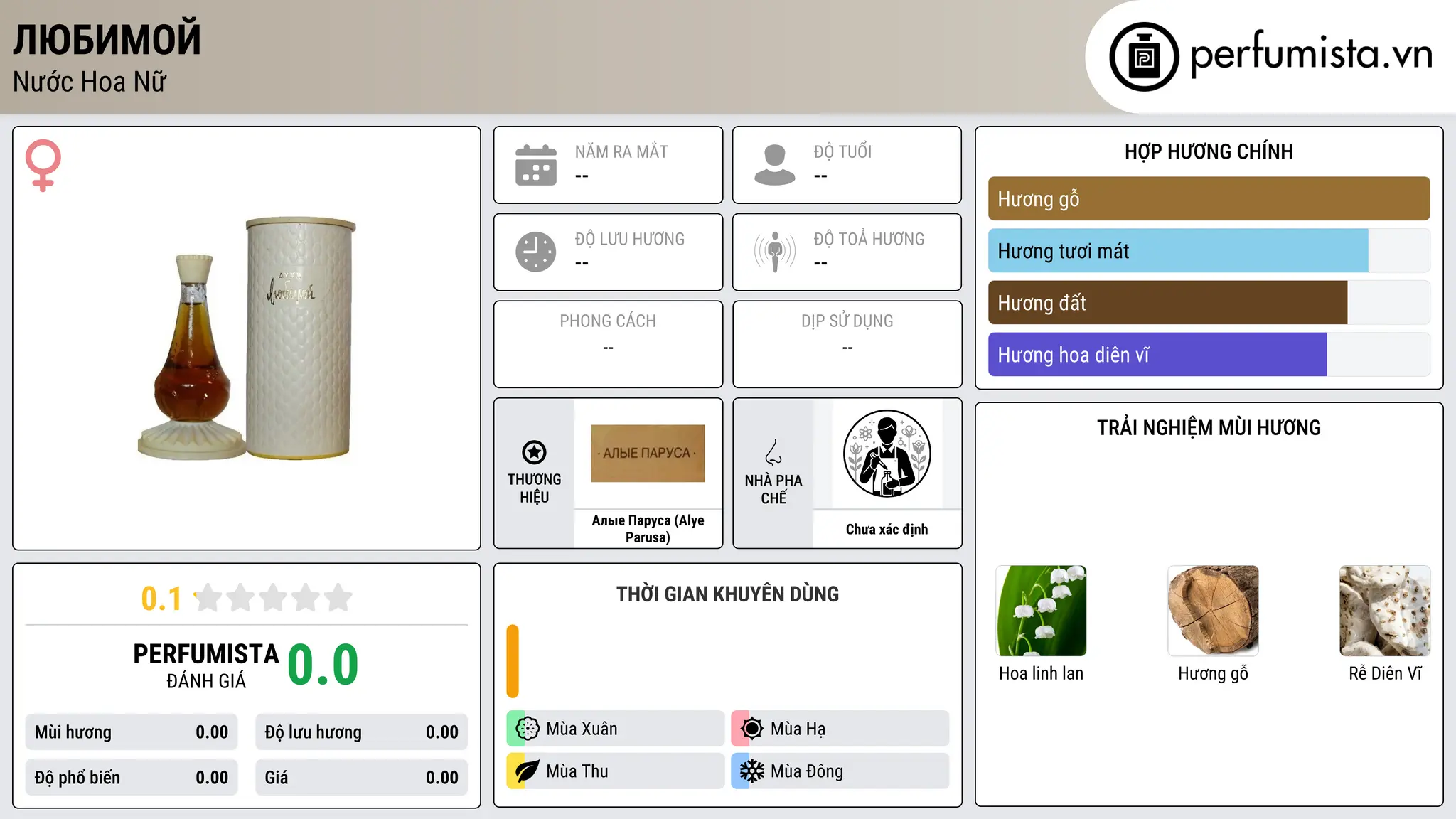
Task: Click the Thời gian khuyên dùng heading
Action: click(727, 594)
